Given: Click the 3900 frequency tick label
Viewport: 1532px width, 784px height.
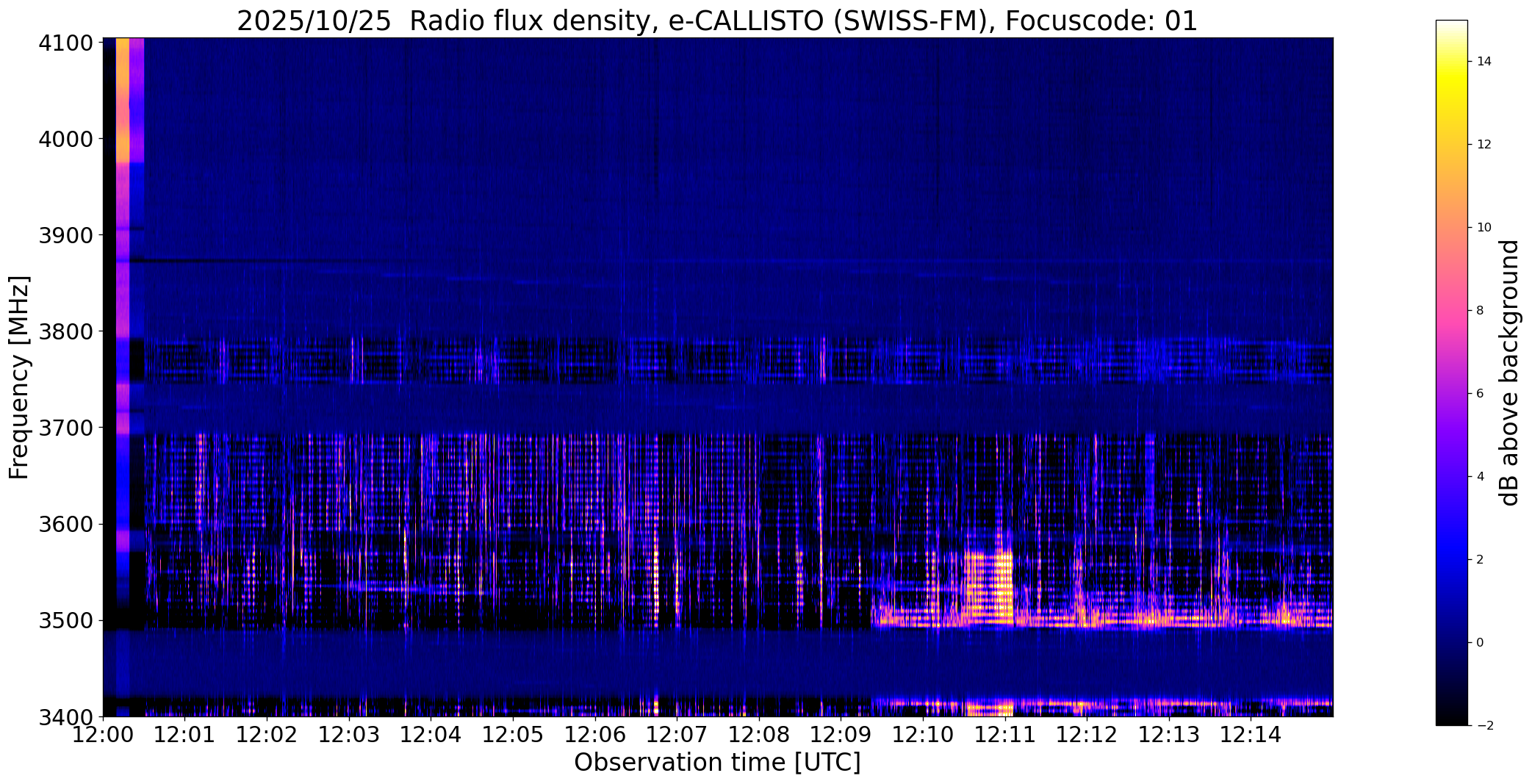Looking at the screenshot, I should click(x=65, y=235).
